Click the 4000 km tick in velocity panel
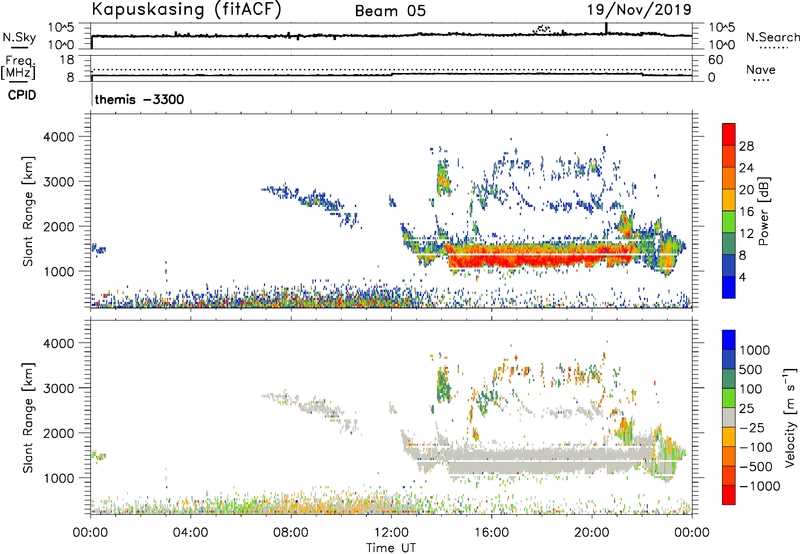 tap(59, 343)
